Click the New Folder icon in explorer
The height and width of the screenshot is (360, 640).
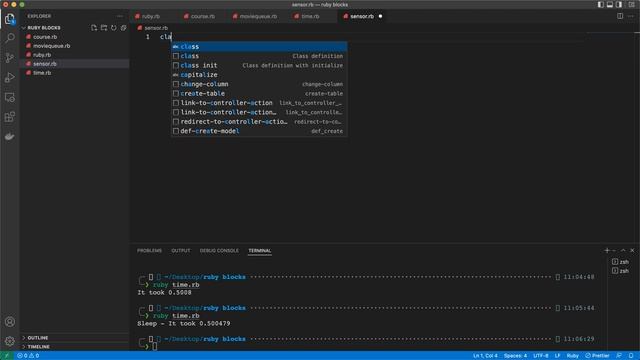point(104,28)
